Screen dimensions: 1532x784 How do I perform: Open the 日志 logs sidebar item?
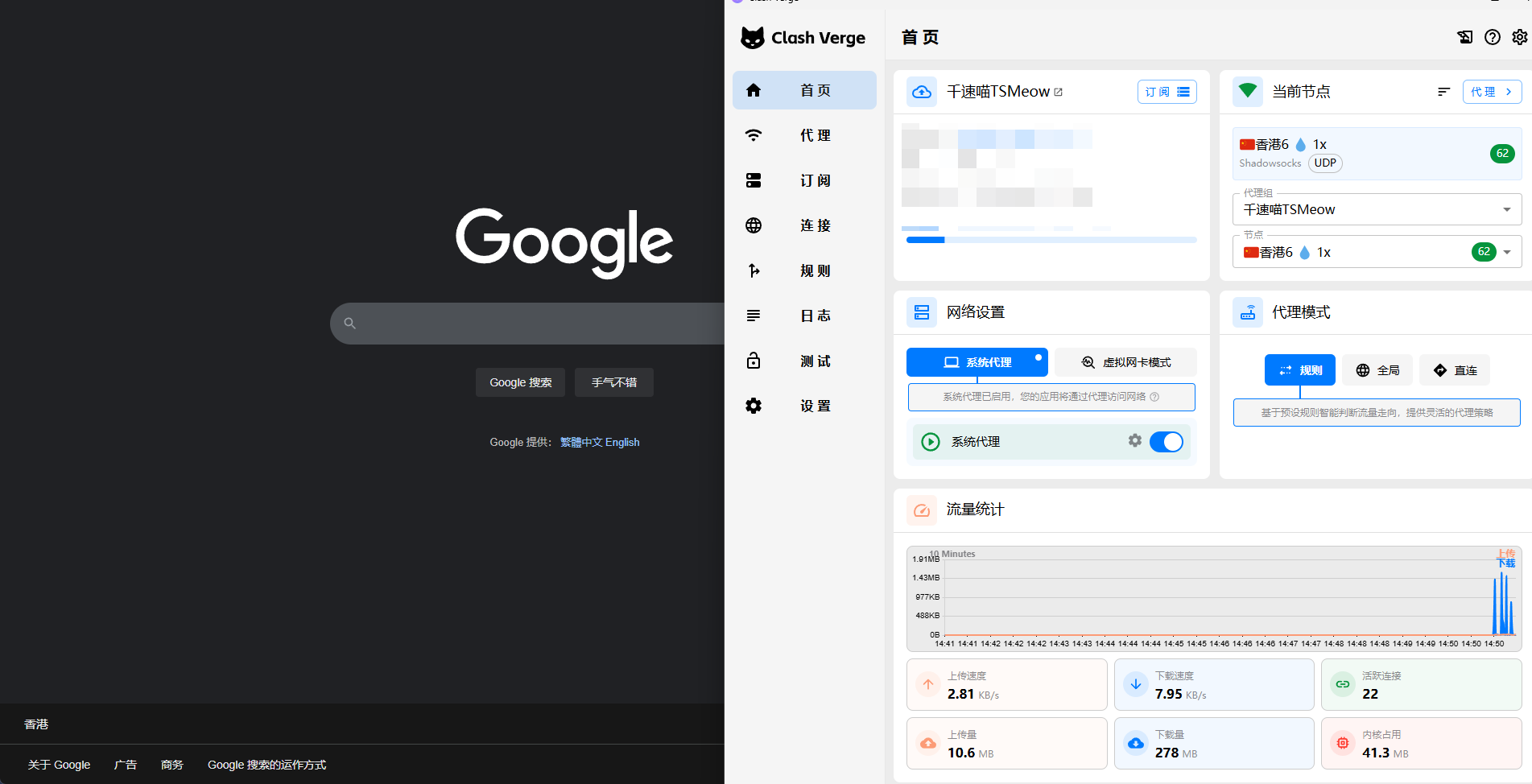[804, 316]
